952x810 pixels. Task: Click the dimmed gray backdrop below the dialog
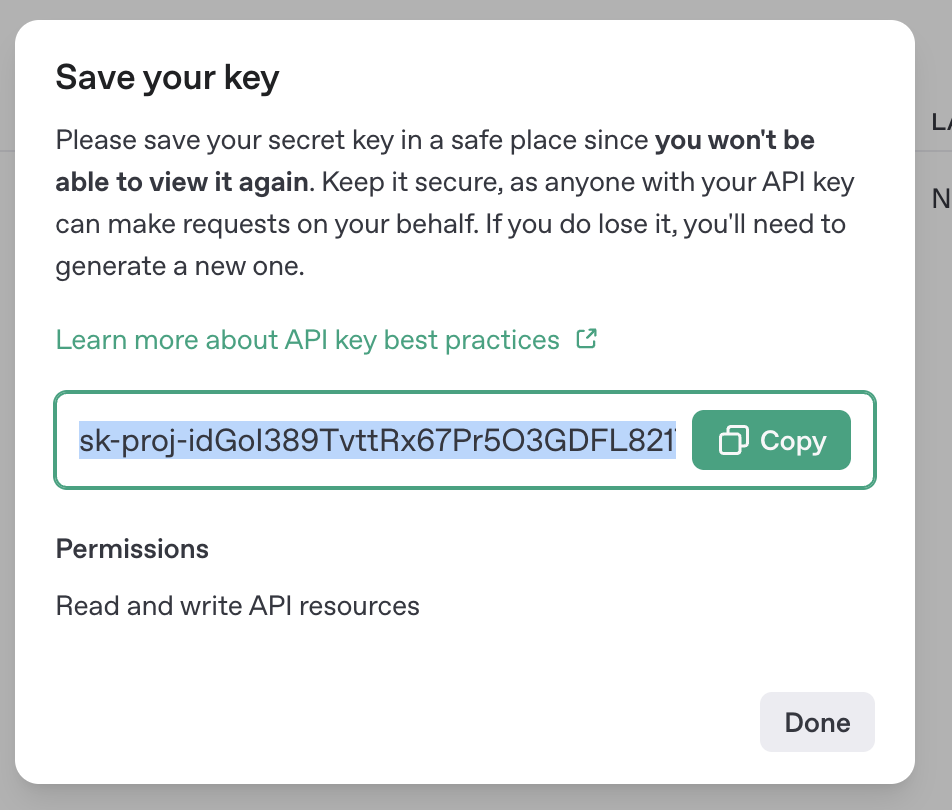(x=476, y=798)
